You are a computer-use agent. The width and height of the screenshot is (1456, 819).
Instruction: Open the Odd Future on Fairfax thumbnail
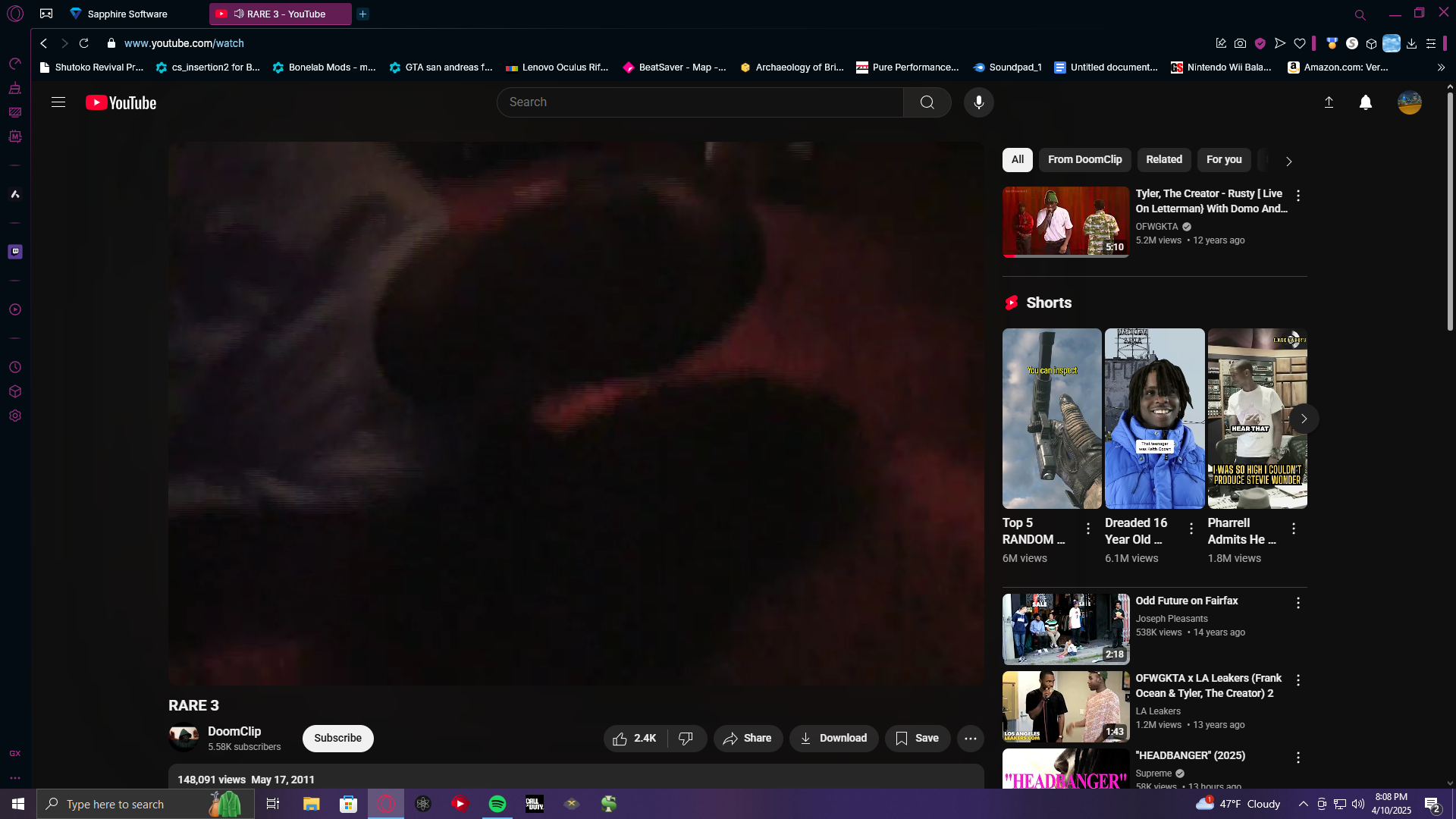pos(1065,629)
